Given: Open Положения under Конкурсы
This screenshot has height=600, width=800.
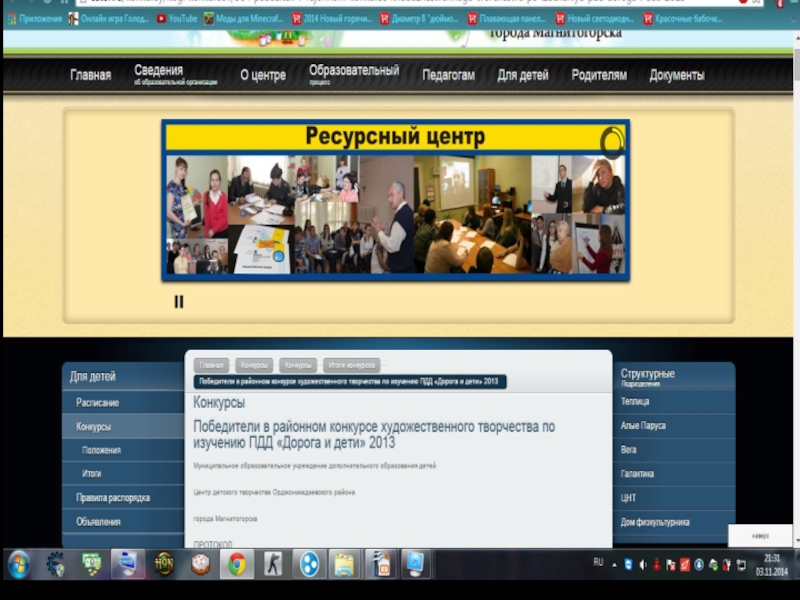Looking at the screenshot, I should coord(102,450).
